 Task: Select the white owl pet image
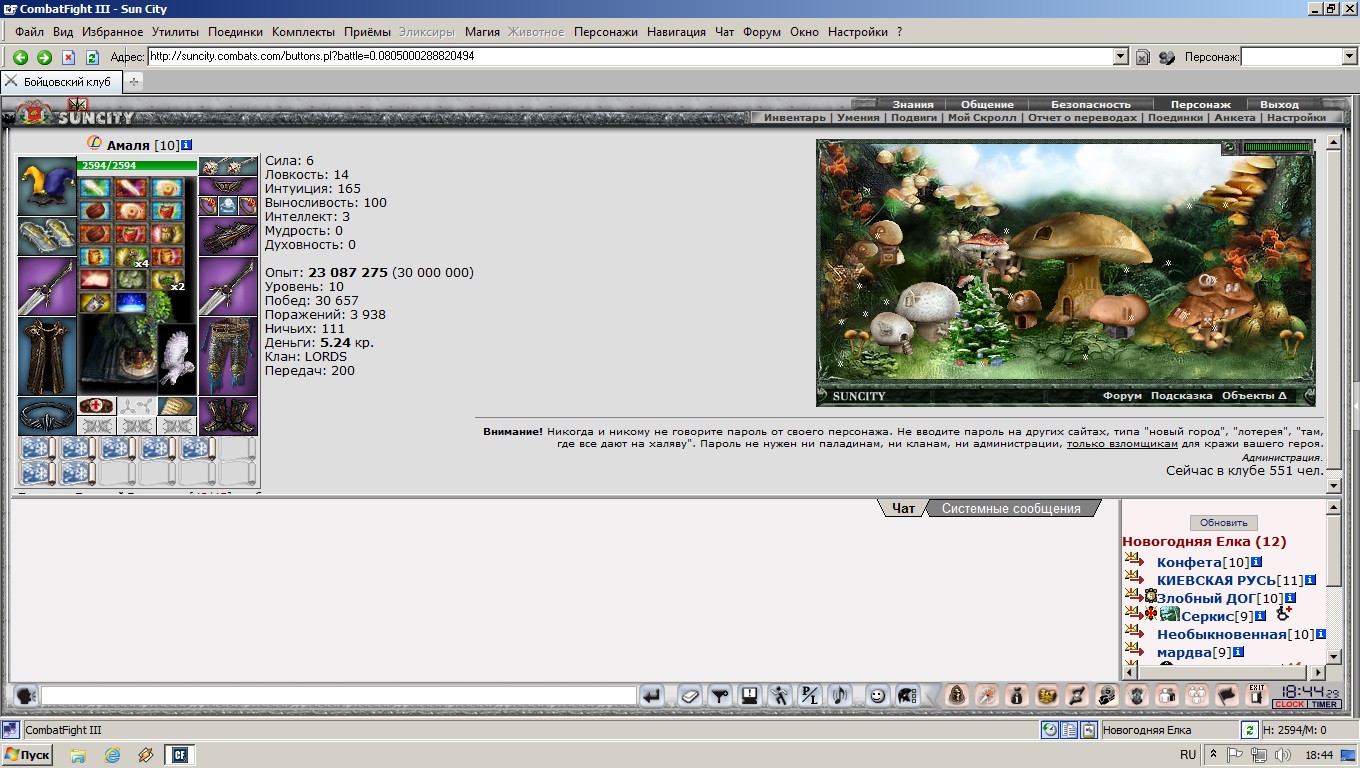coord(178,358)
